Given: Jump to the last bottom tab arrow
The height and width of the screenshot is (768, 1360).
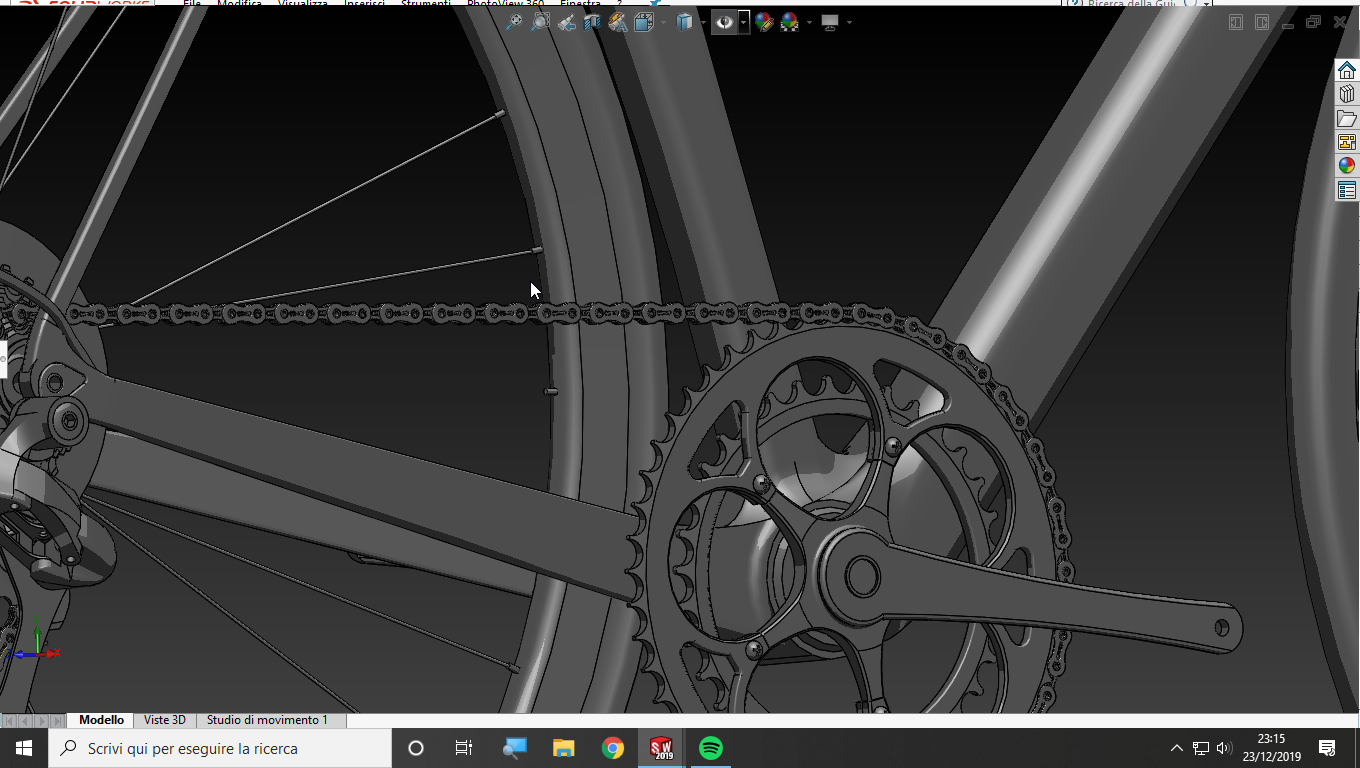Looking at the screenshot, I should pyautogui.click(x=57, y=720).
